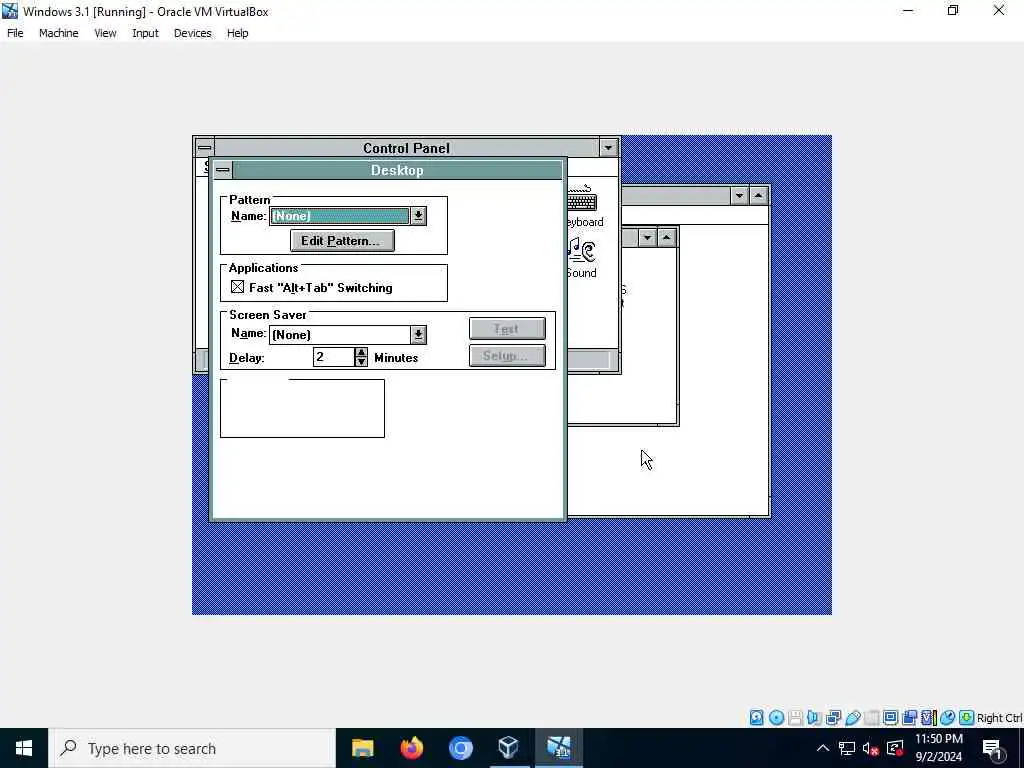Select the running Windows 3.1 VM taskbar icon
This screenshot has height=768, width=1024.
click(558, 748)
